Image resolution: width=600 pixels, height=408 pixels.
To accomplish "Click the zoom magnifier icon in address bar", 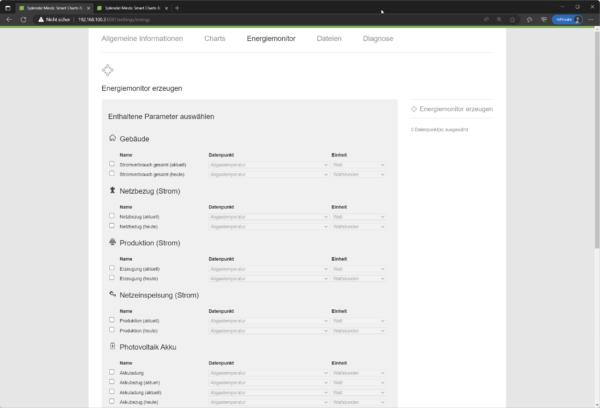I will pyautogui.click(x=499, y=20).
